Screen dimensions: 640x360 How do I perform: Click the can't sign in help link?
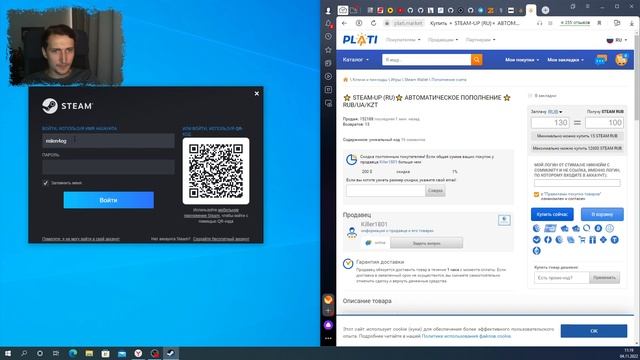click(81, 239)
